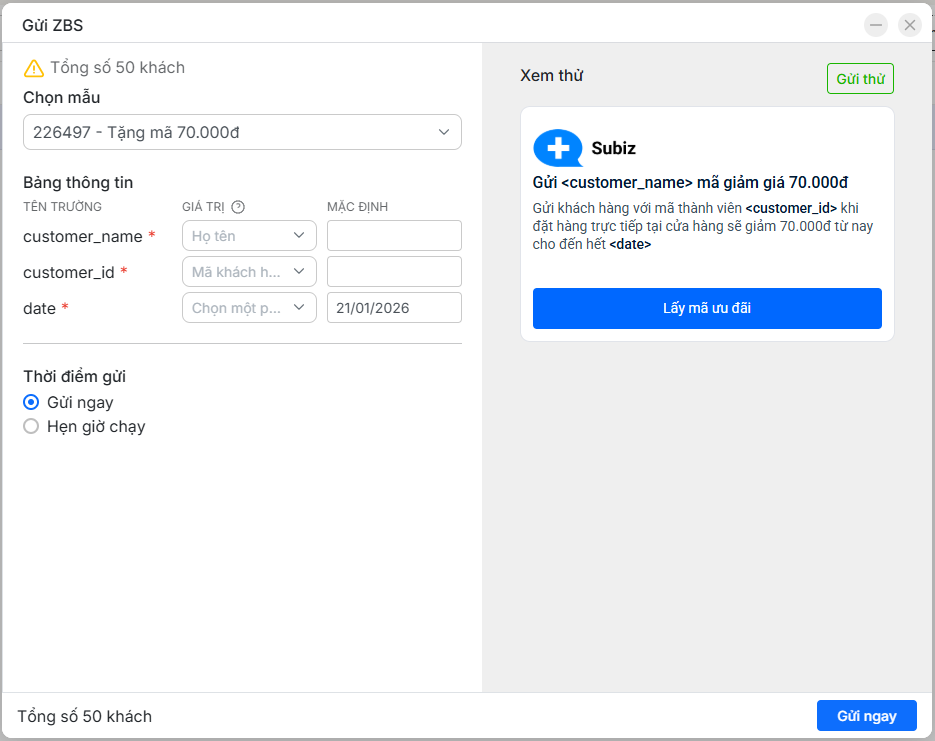
Task: Open the date field value dropdown
Action: coord(249,308)
